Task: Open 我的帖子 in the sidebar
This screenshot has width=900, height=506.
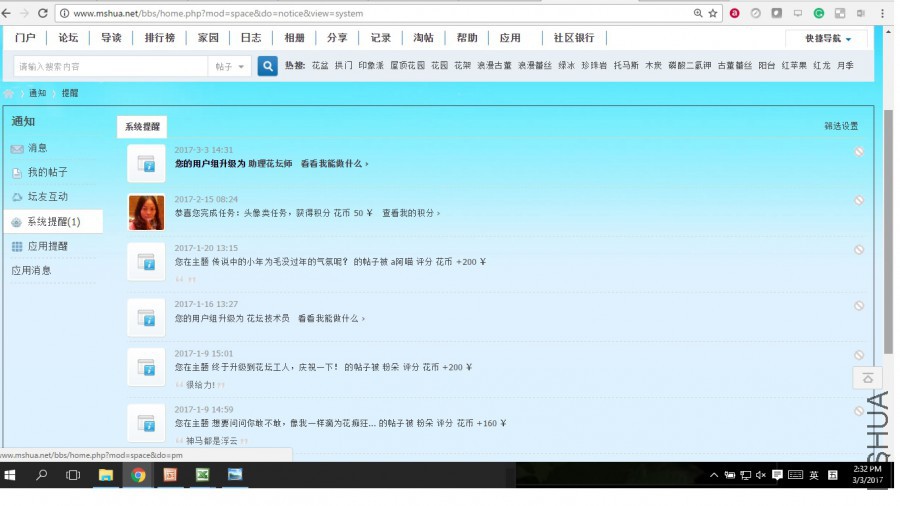Action: (47, 172)
